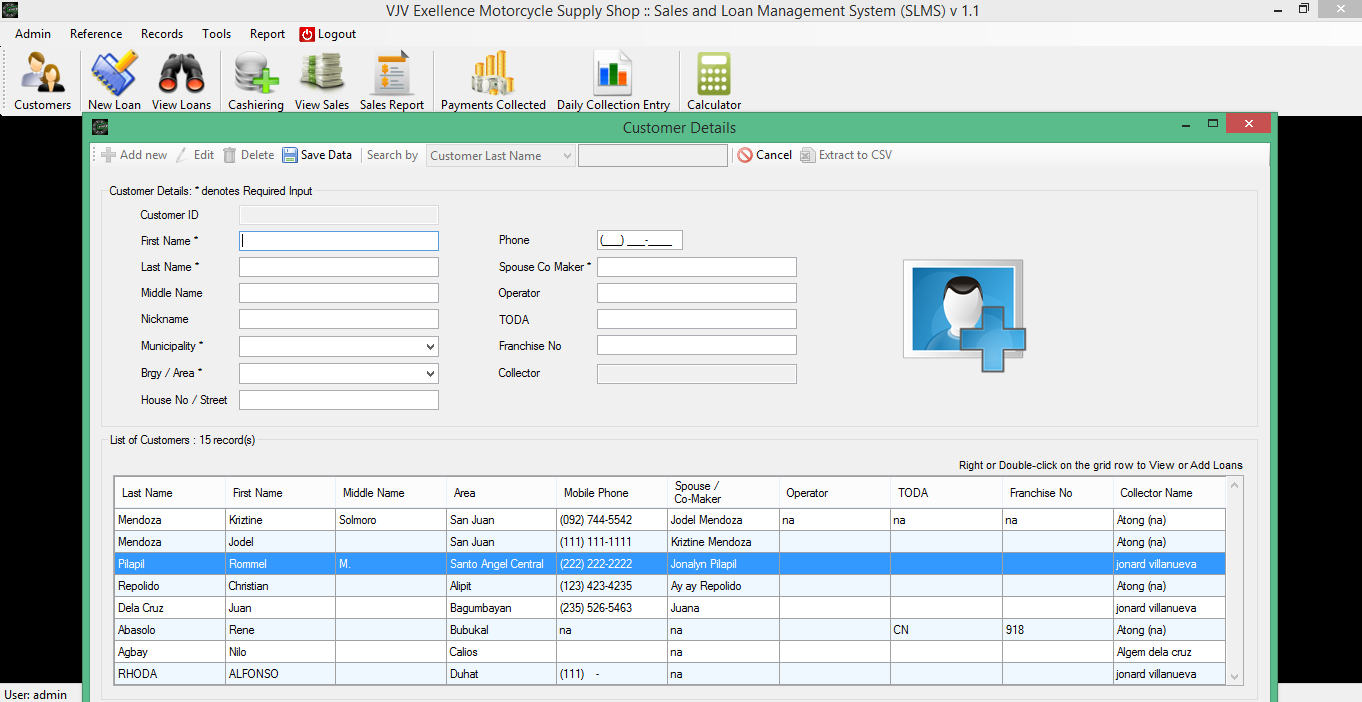This screenshot has width=1362, height=702.
Task: Click the Edit pencil toolbar button
Action: tap(195, 155)
